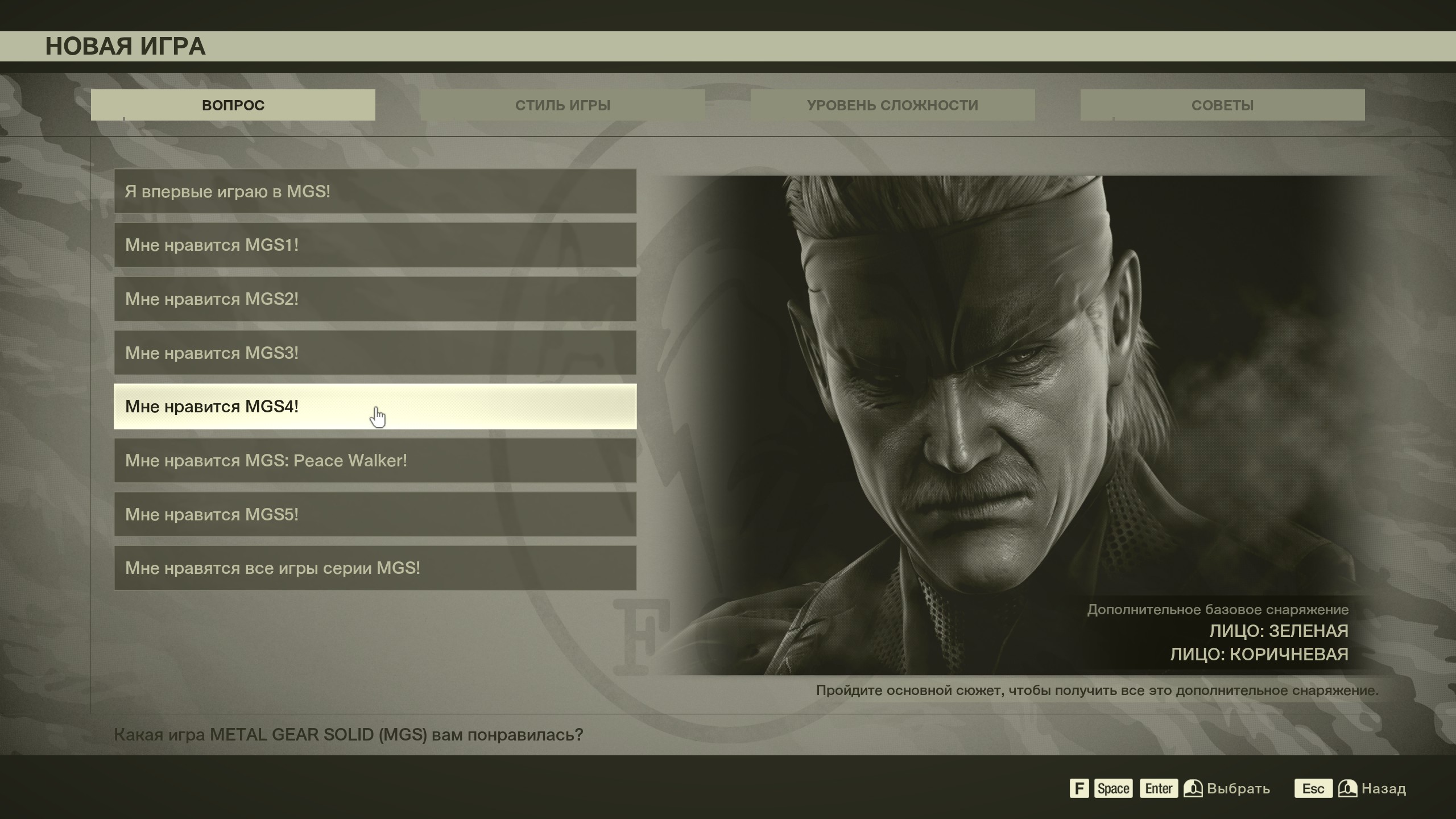Click 'ЛИЦО: ЗЕЛЕНАЯ' gear text
1456x819 pixels.
[x=1279, y=631]
